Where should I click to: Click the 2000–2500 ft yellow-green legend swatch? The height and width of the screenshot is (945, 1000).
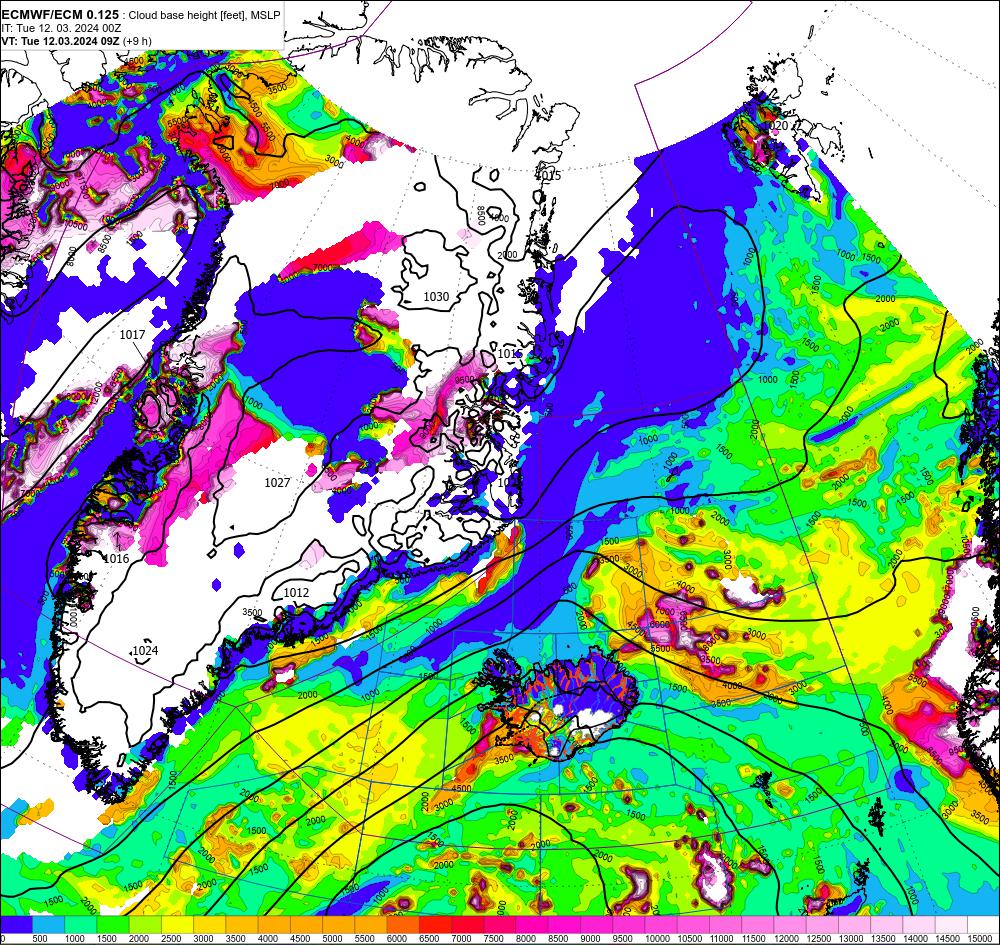[x=145, y=925]
